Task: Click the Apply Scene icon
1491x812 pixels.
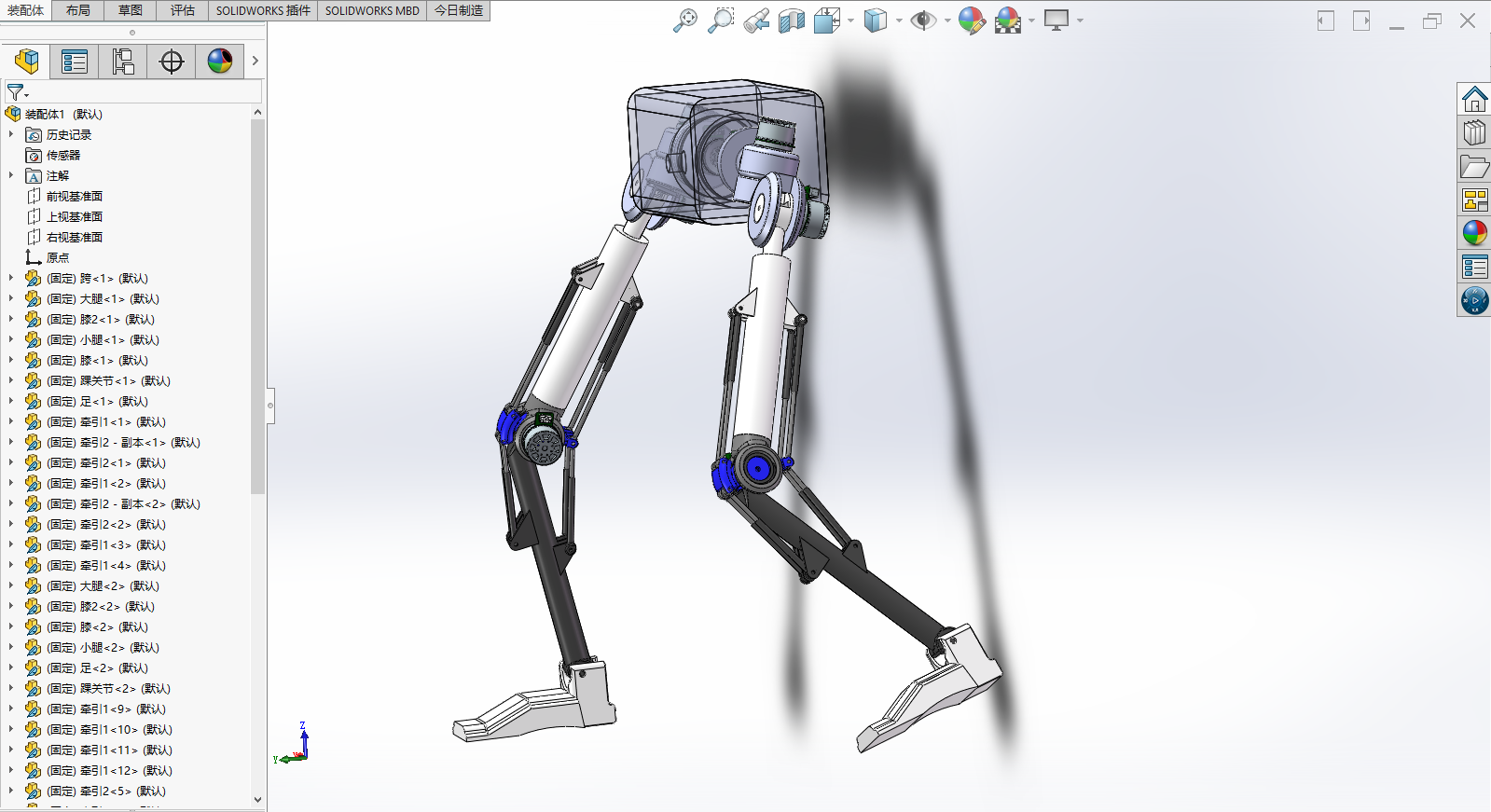Action: point(1008,21)
